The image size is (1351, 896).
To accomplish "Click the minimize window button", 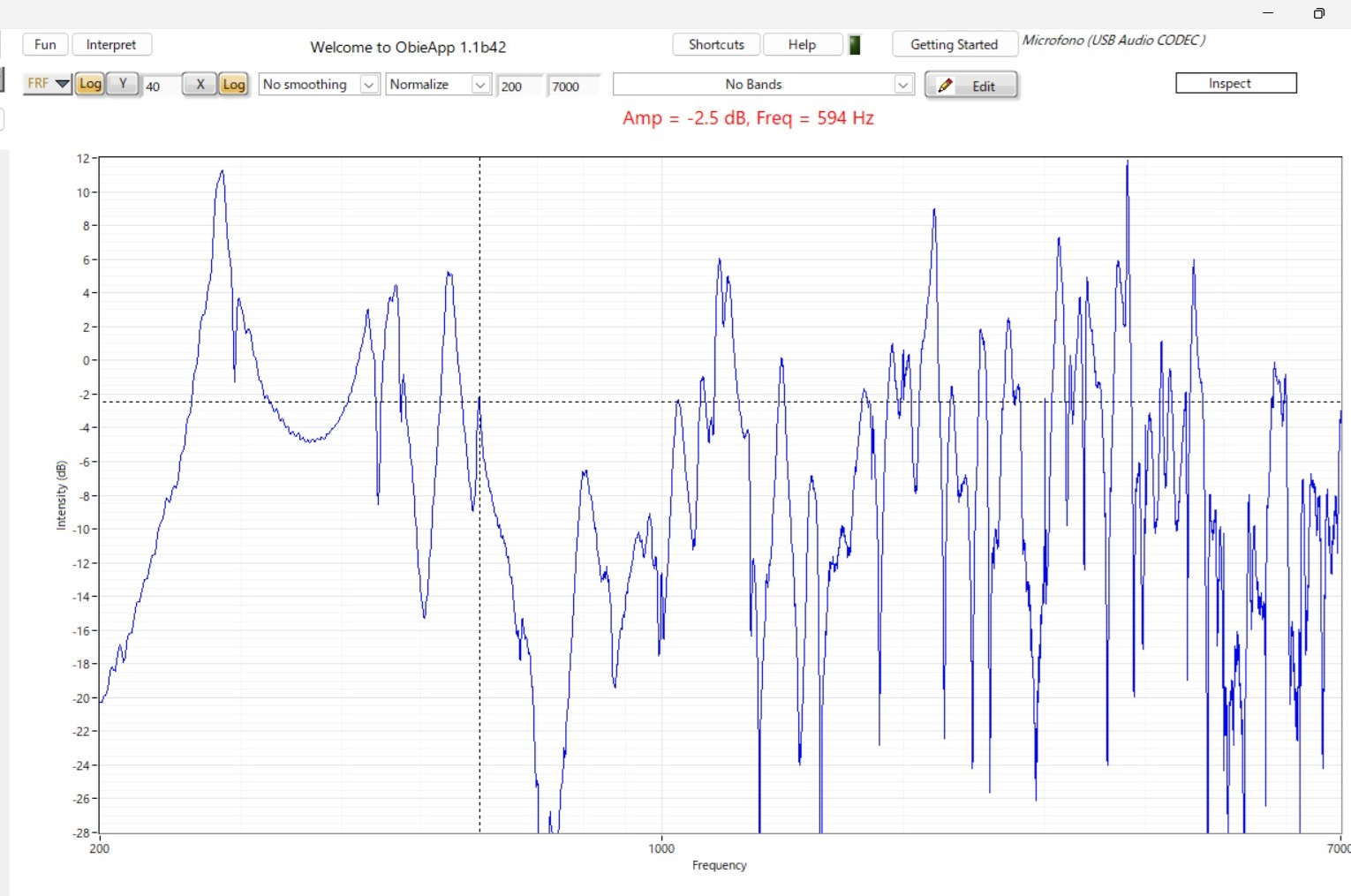I will [1268, 13].
